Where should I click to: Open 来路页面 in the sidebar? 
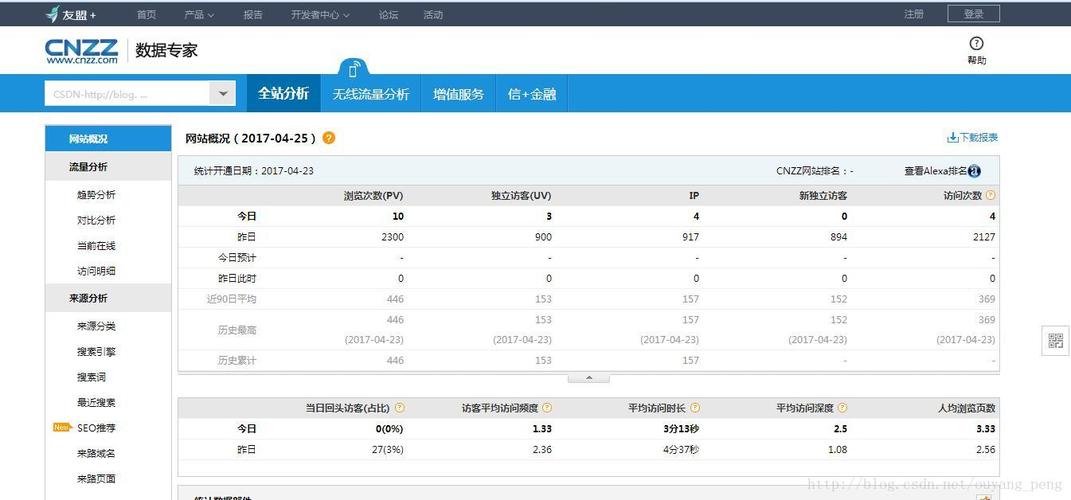(96, 479)
